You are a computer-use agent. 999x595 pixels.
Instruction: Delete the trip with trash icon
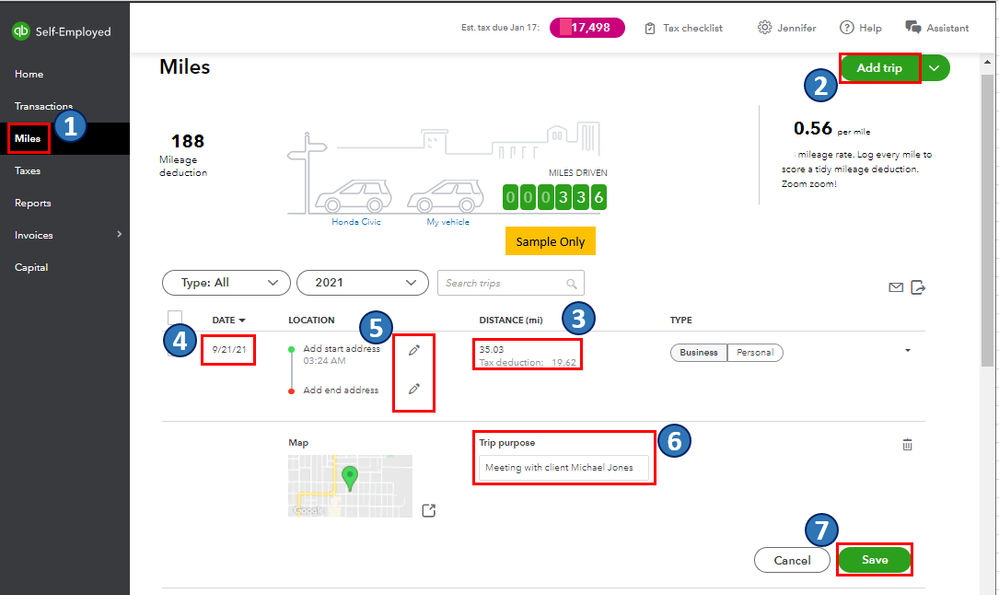point(907,445)
